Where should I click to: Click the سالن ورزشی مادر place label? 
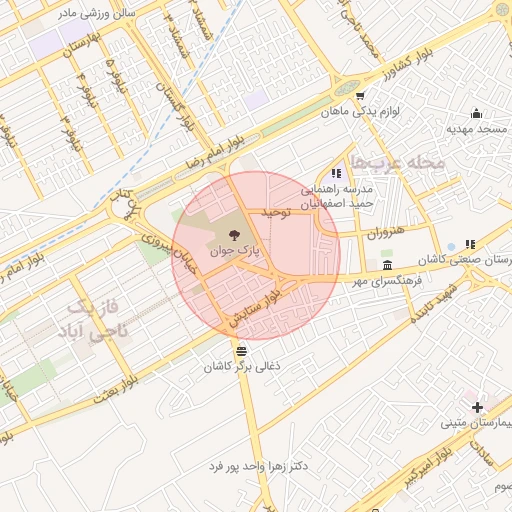click(x=97, y=14)
